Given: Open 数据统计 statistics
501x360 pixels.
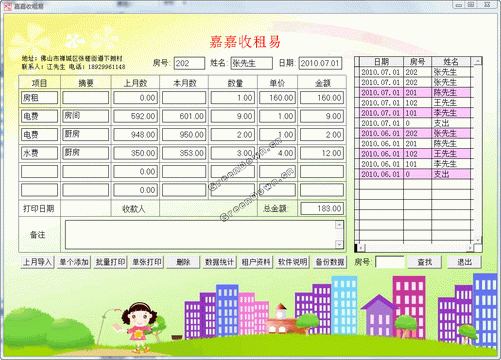Looking at the screenshot, I should (x=219, y=262).
